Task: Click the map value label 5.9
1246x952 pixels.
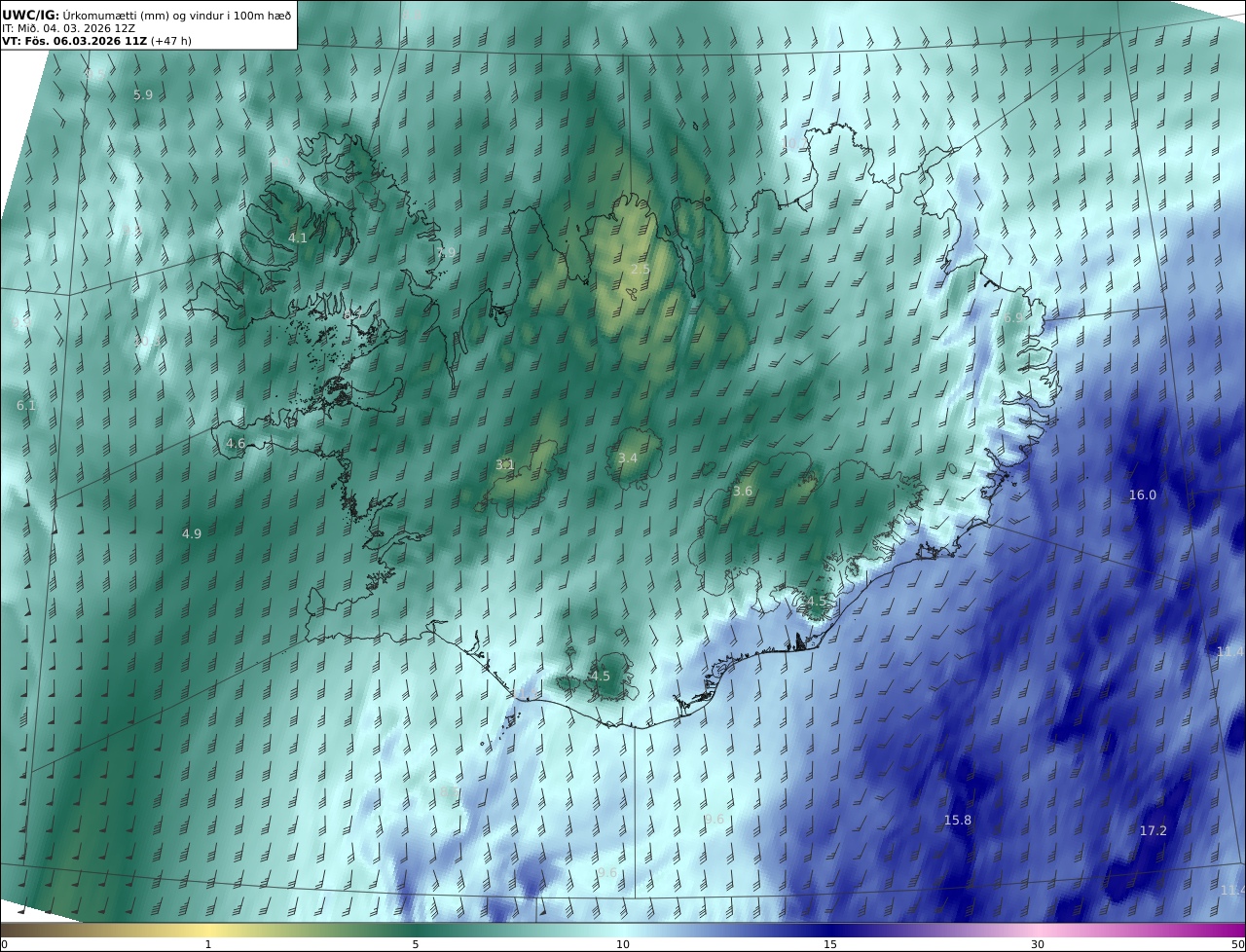Action: click(143, 95)
